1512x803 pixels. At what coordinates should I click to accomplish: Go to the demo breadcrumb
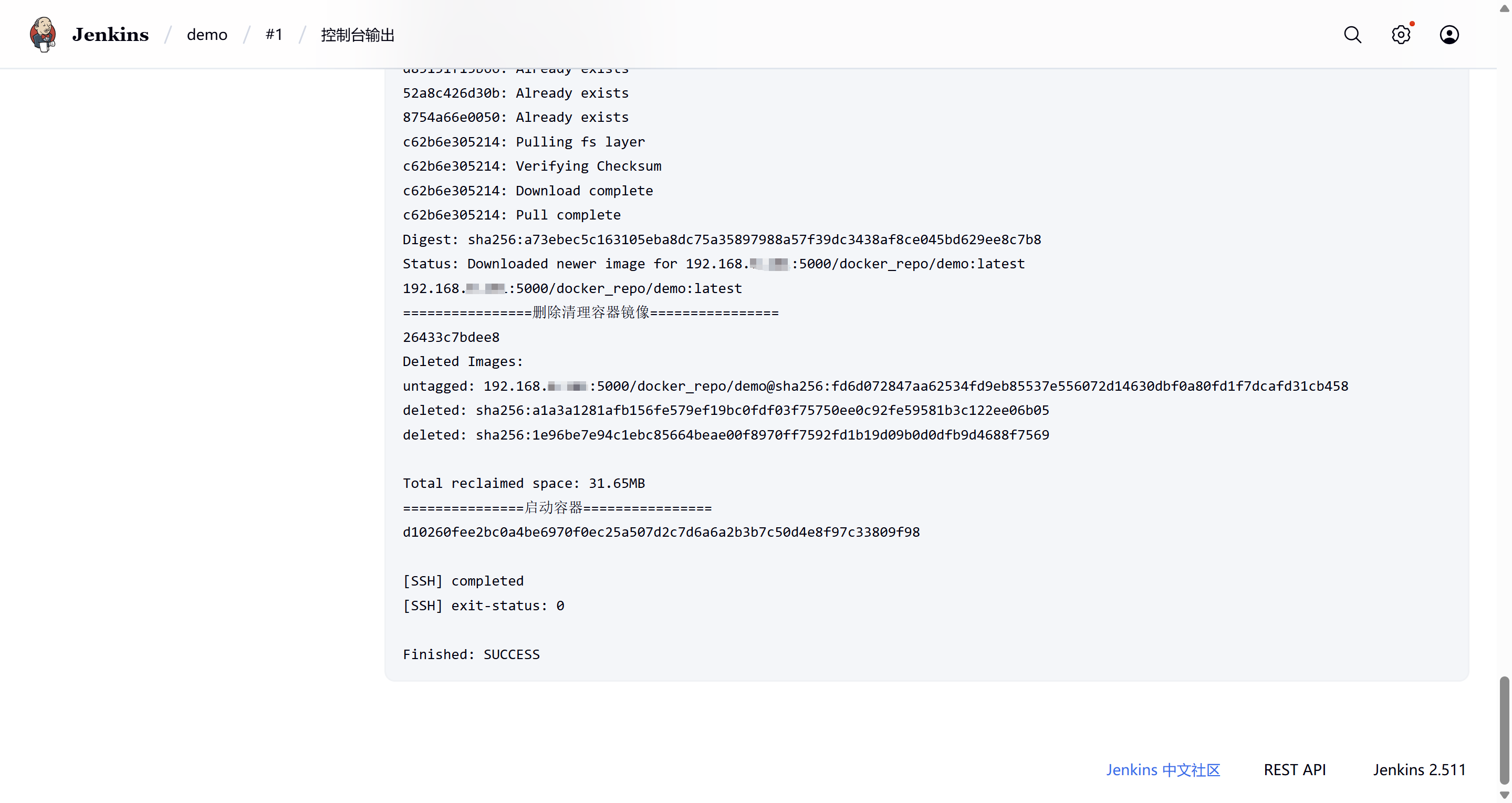[x=206, y=35]
